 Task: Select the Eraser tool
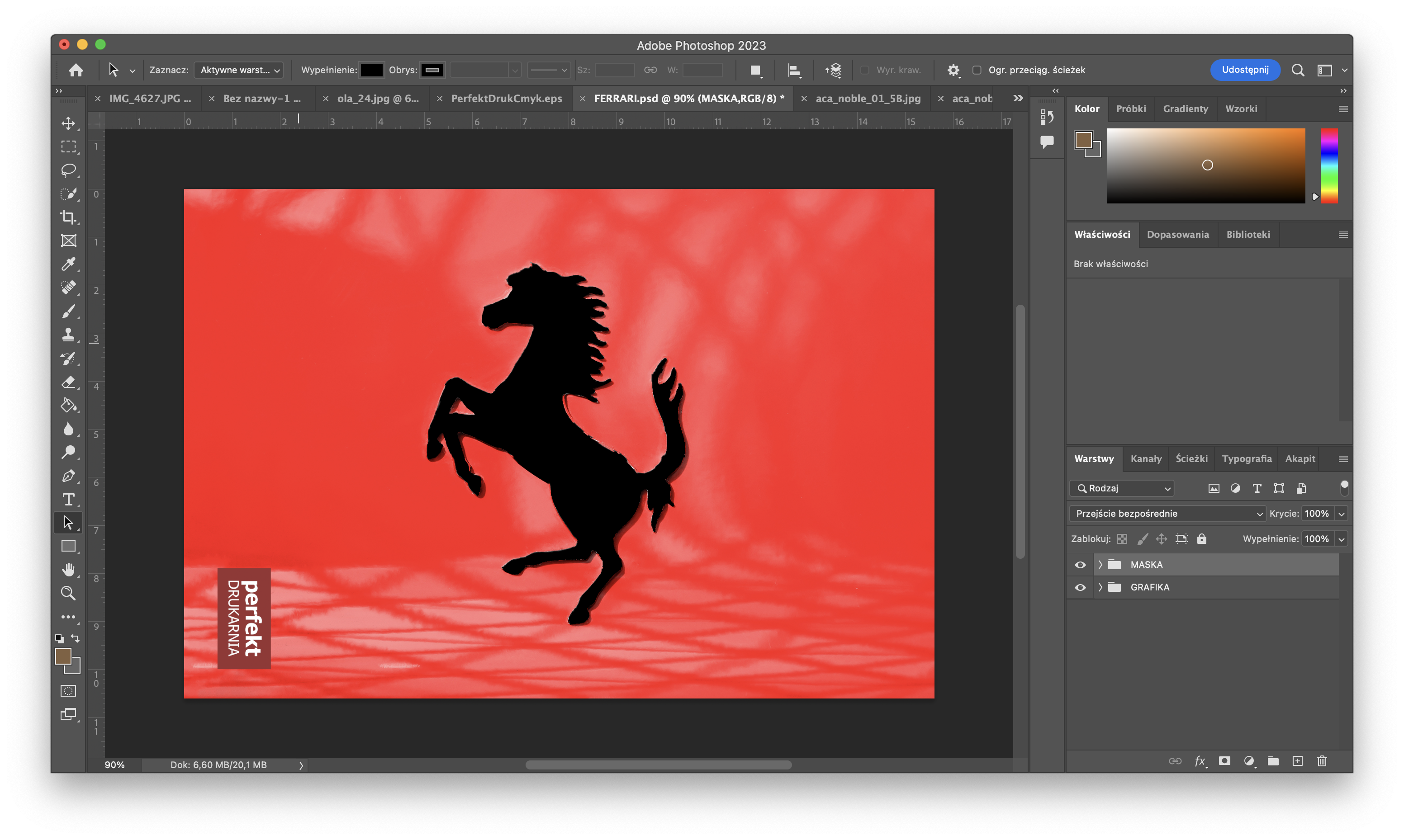68,382
